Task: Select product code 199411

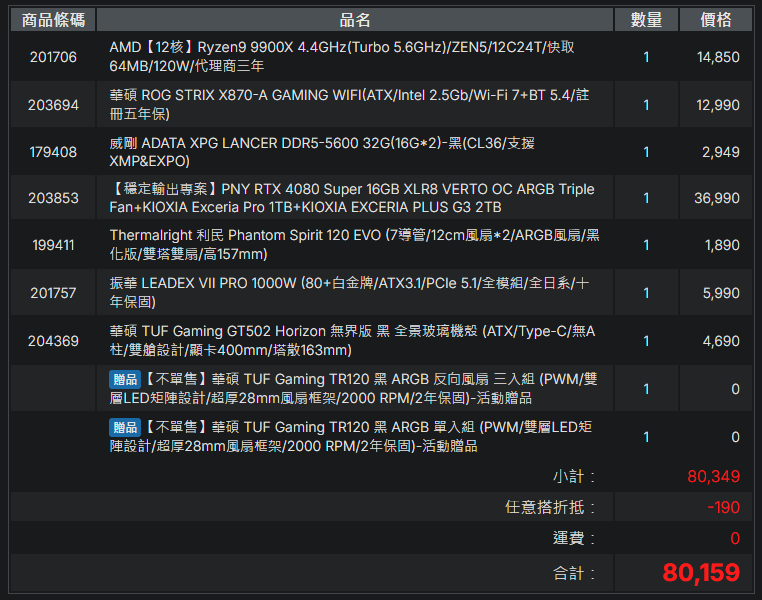Action: point(53,245)
